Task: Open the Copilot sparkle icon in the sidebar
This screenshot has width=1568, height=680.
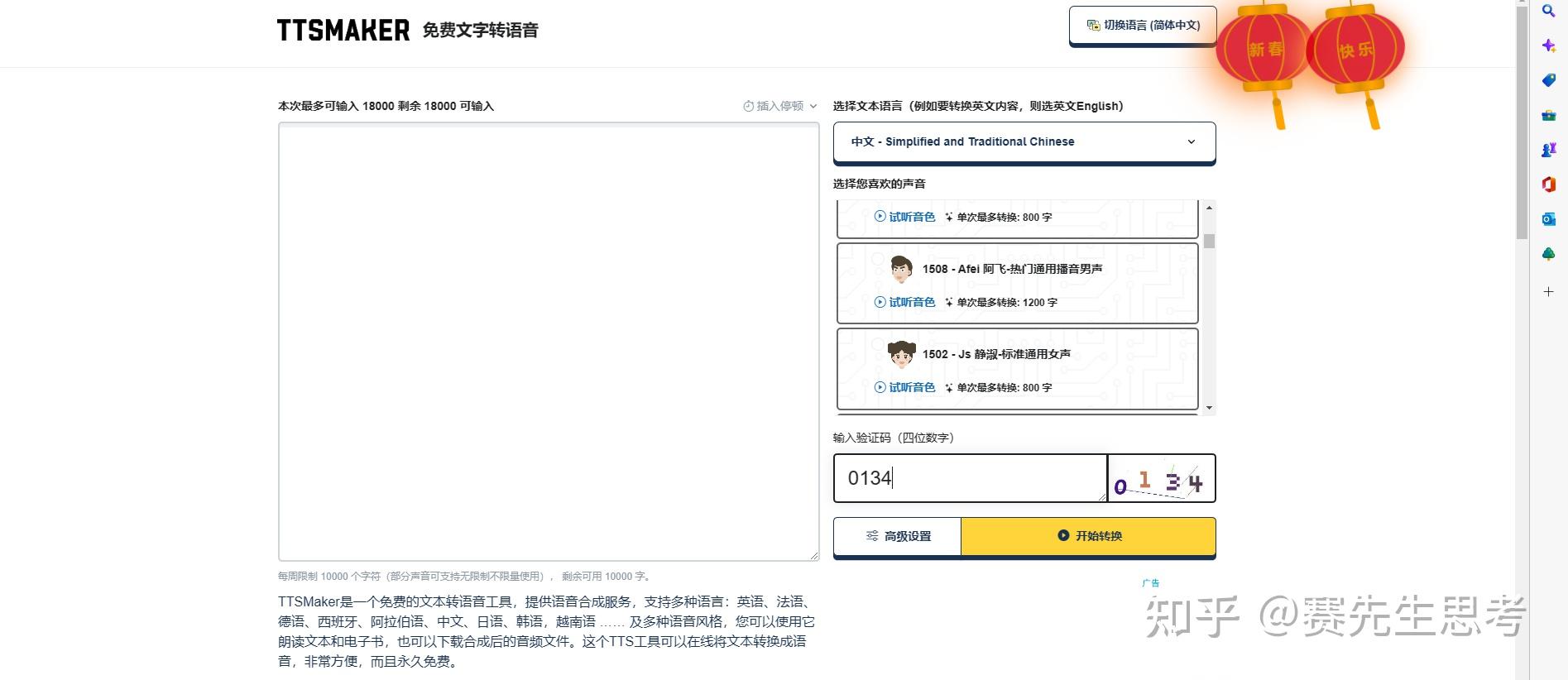Action: (x=1548, y=45)
